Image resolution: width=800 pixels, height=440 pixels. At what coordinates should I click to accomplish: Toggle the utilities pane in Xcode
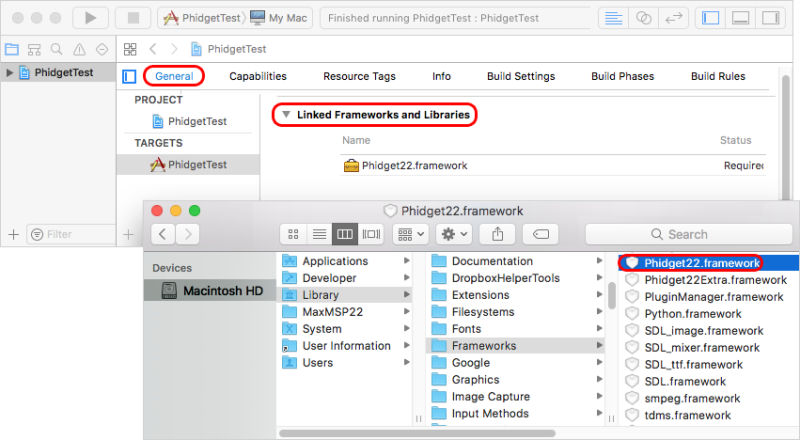(770, 18)
